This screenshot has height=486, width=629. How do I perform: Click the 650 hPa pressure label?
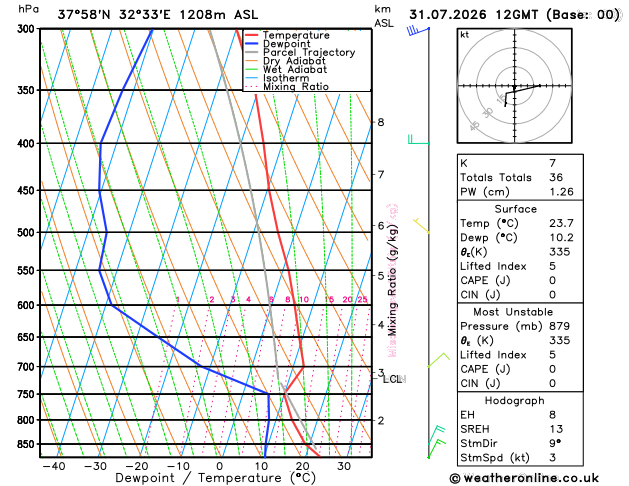(x=28, y=337)
